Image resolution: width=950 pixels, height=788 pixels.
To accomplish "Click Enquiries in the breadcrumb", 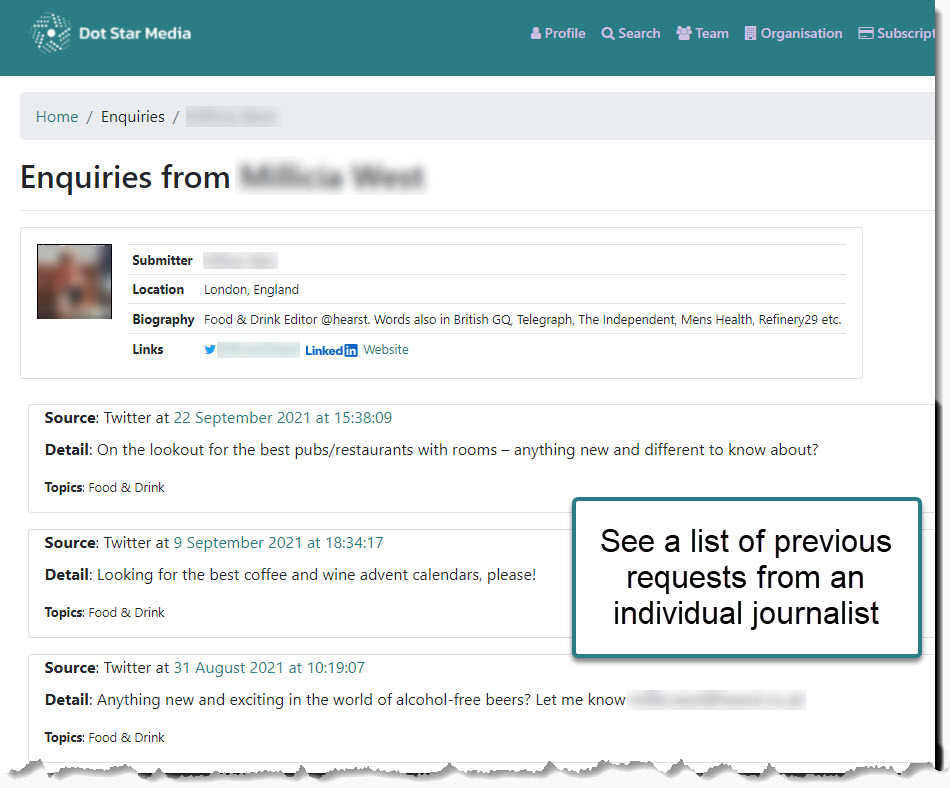I will pos(133,116).
